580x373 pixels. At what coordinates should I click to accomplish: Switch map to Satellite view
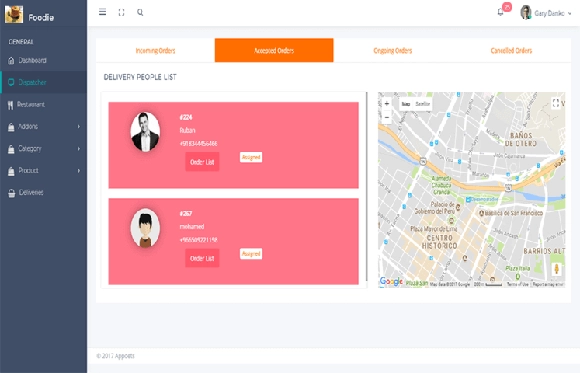coord(422,104)
